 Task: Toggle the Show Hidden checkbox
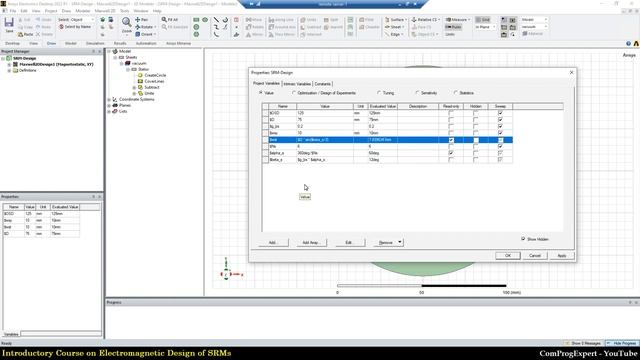[x=523, y=239]
